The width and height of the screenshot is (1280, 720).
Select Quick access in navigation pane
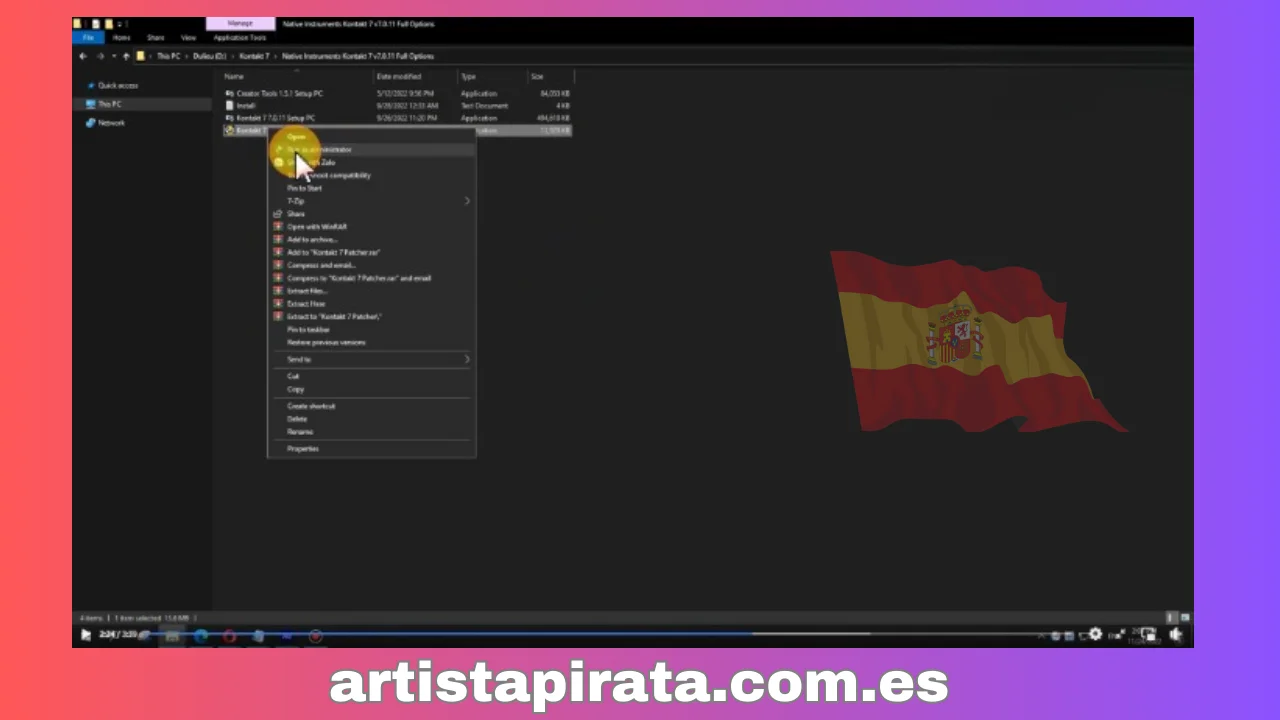(117, 86)
